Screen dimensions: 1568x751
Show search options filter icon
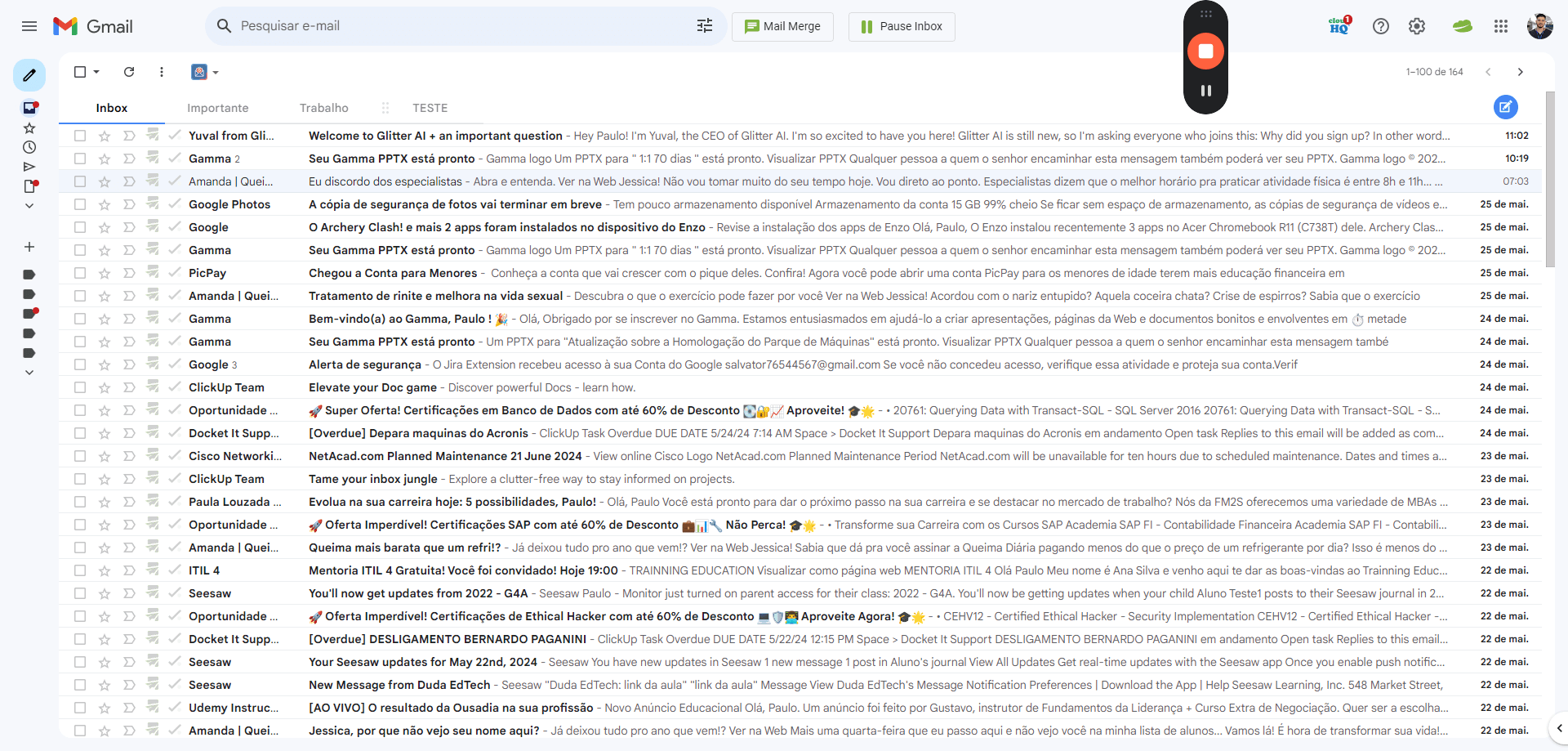(705, 26)
